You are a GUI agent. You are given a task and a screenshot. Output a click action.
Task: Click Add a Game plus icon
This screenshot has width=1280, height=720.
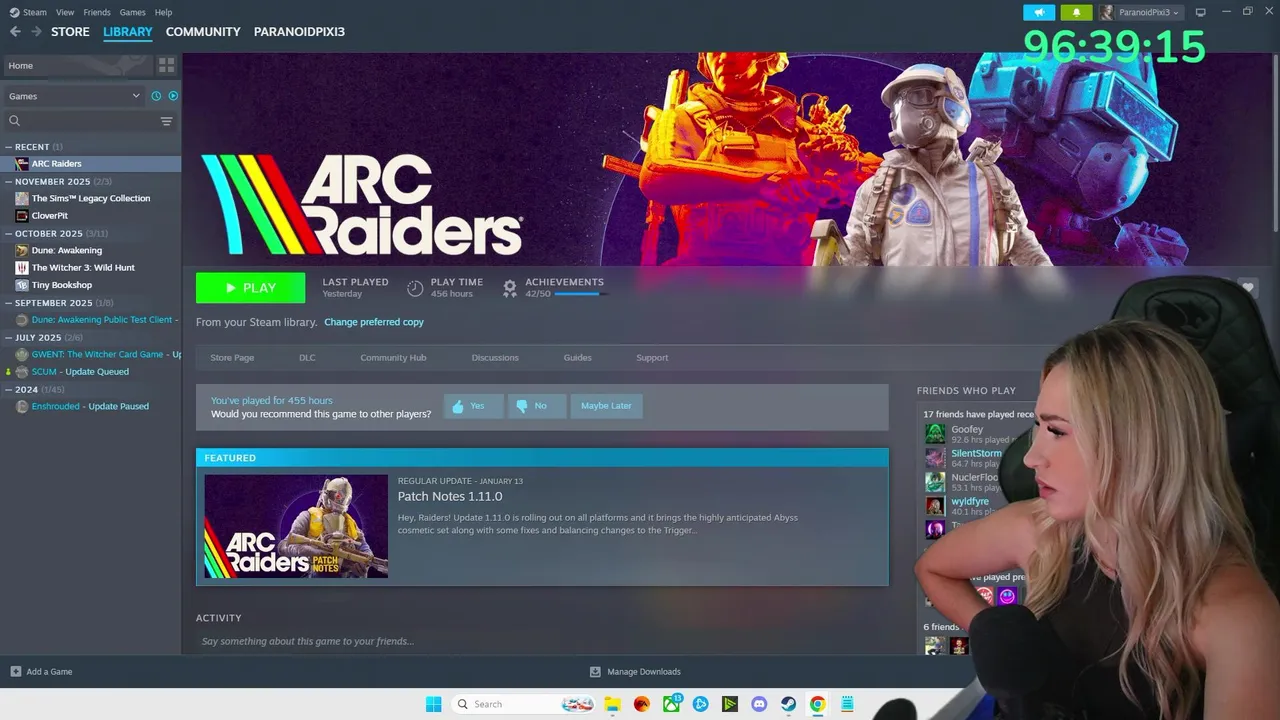click(x=15, y=672)
